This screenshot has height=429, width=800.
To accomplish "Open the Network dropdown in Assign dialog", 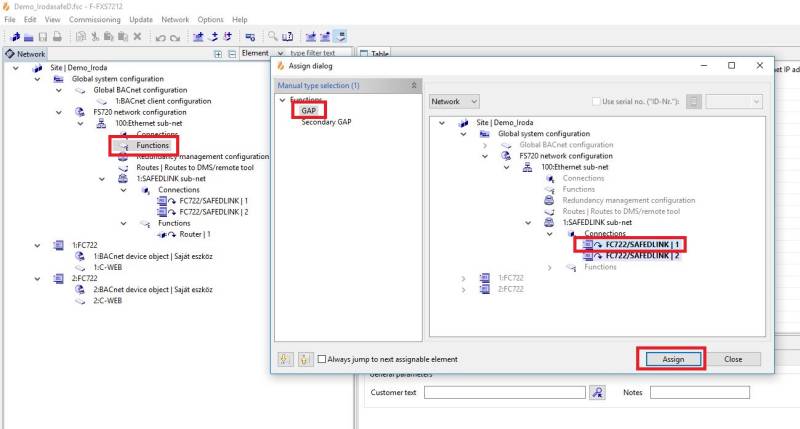I will point(455,102).
